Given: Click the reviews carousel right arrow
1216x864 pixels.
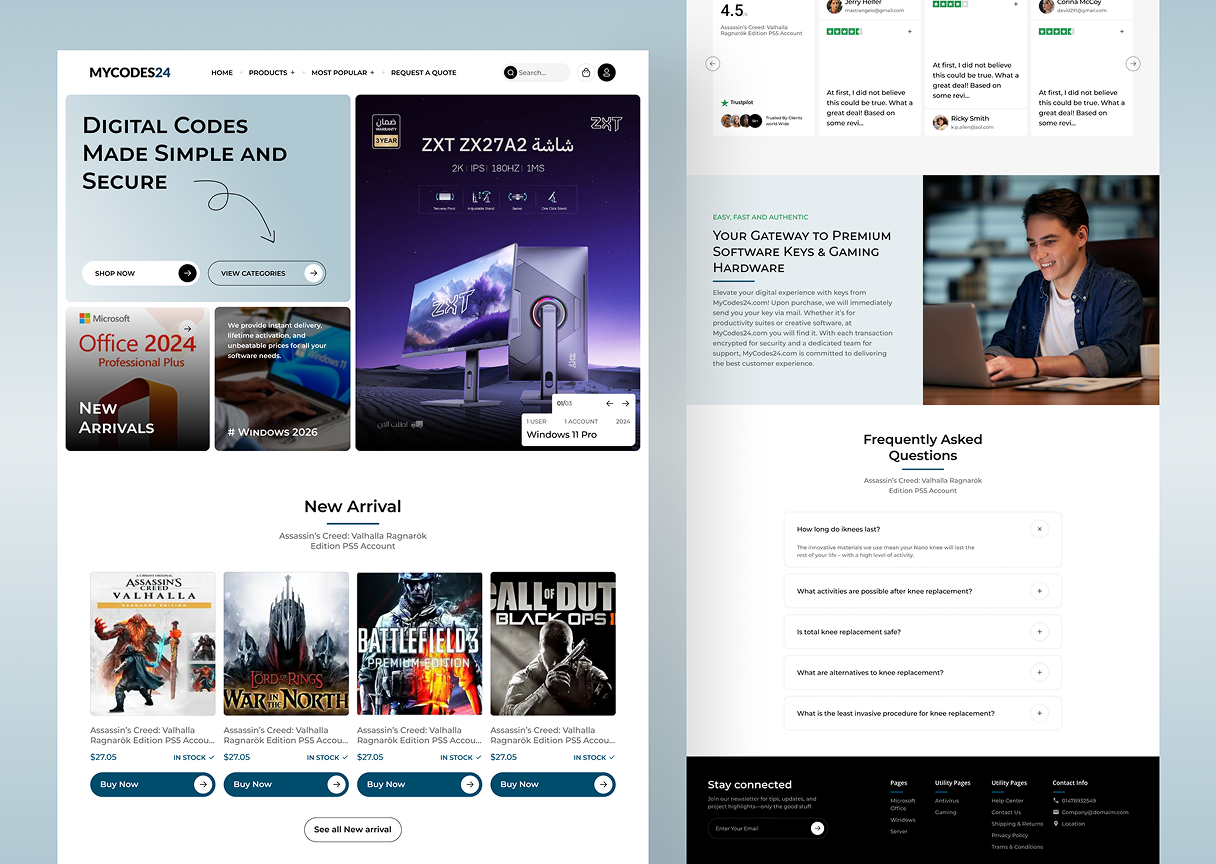Looking at the screenshot, I should 1132,63.
